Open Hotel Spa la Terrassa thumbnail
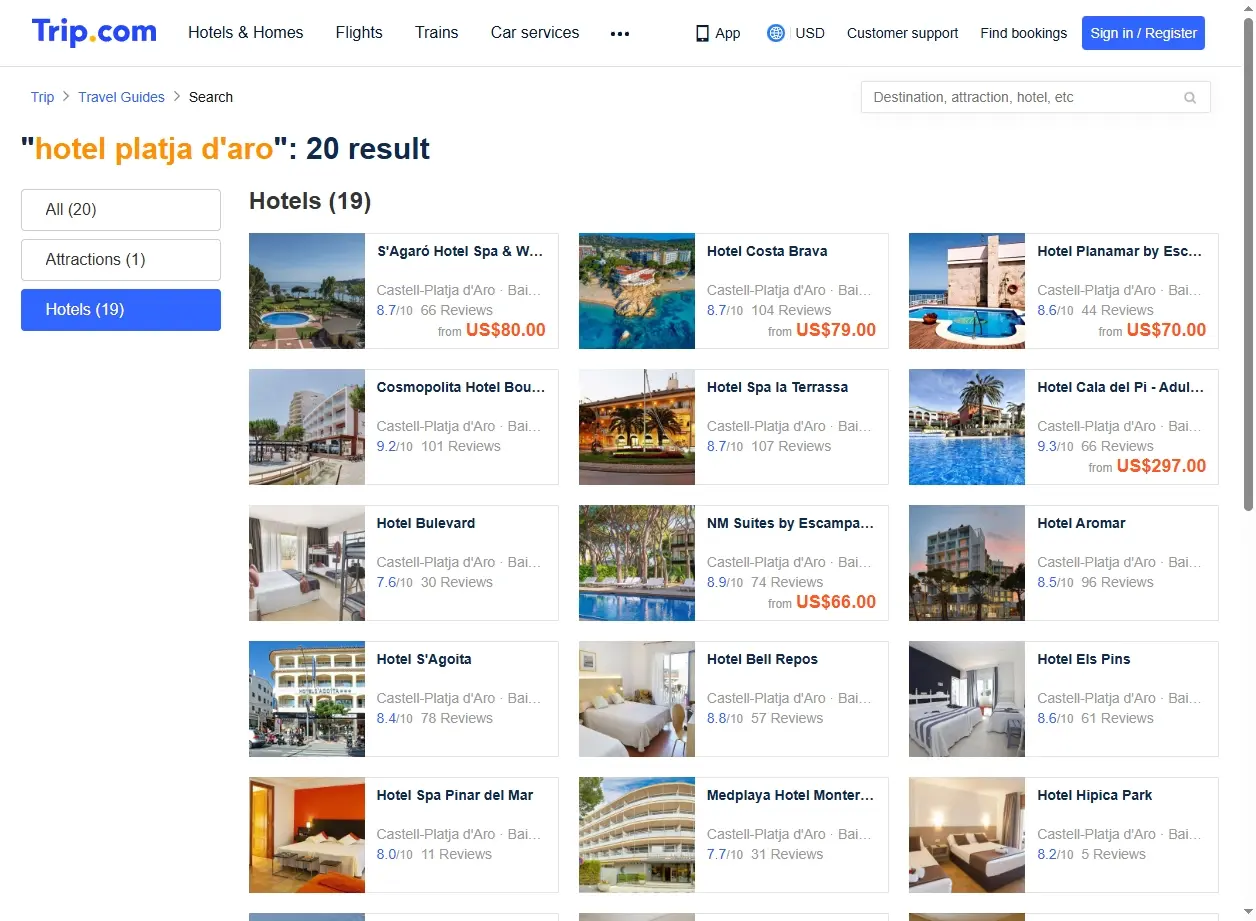This screenshot has height=921, width=1256. pos(637,427)
